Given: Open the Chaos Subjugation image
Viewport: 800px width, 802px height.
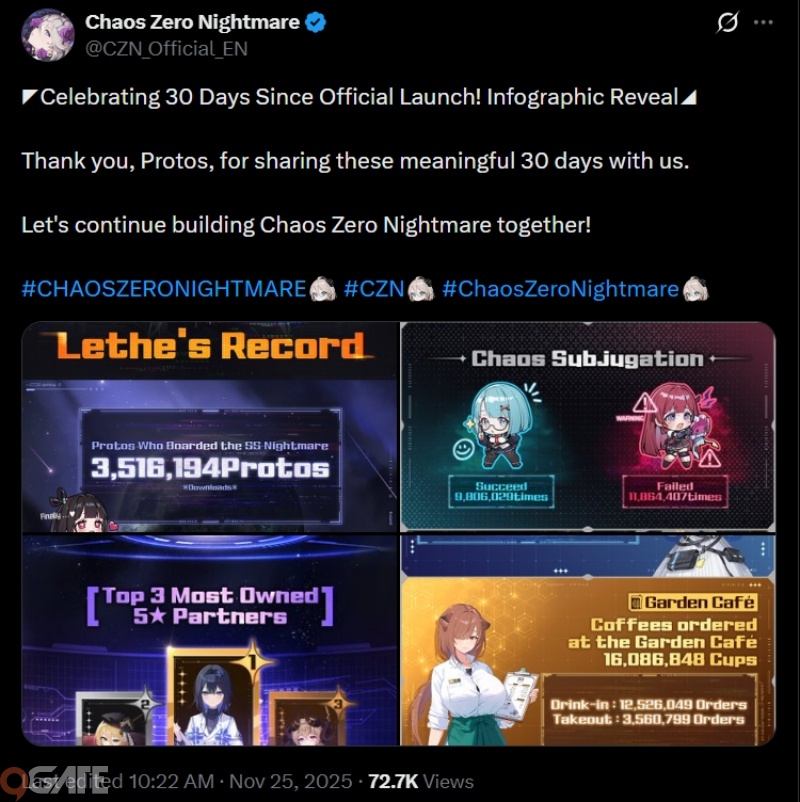Looking at the screenshot, I should click(x=588, y=427).
